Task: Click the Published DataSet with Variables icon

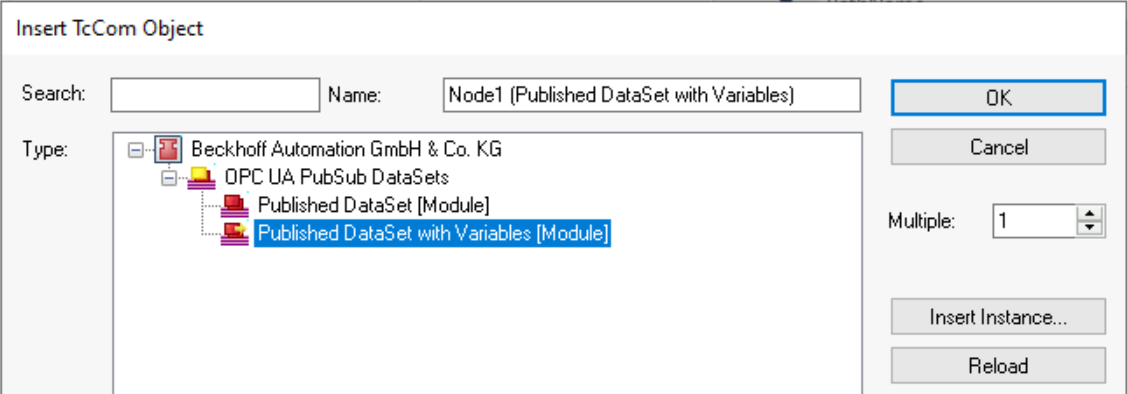Action: [x=235, y=233]
